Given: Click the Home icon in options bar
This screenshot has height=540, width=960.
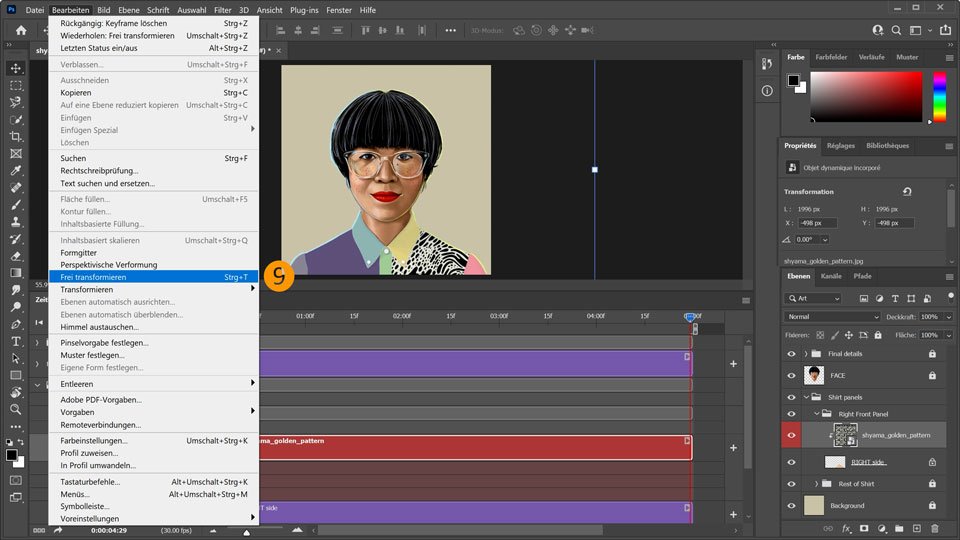Looking at the screenshot, I should click(x=21, y=30).
